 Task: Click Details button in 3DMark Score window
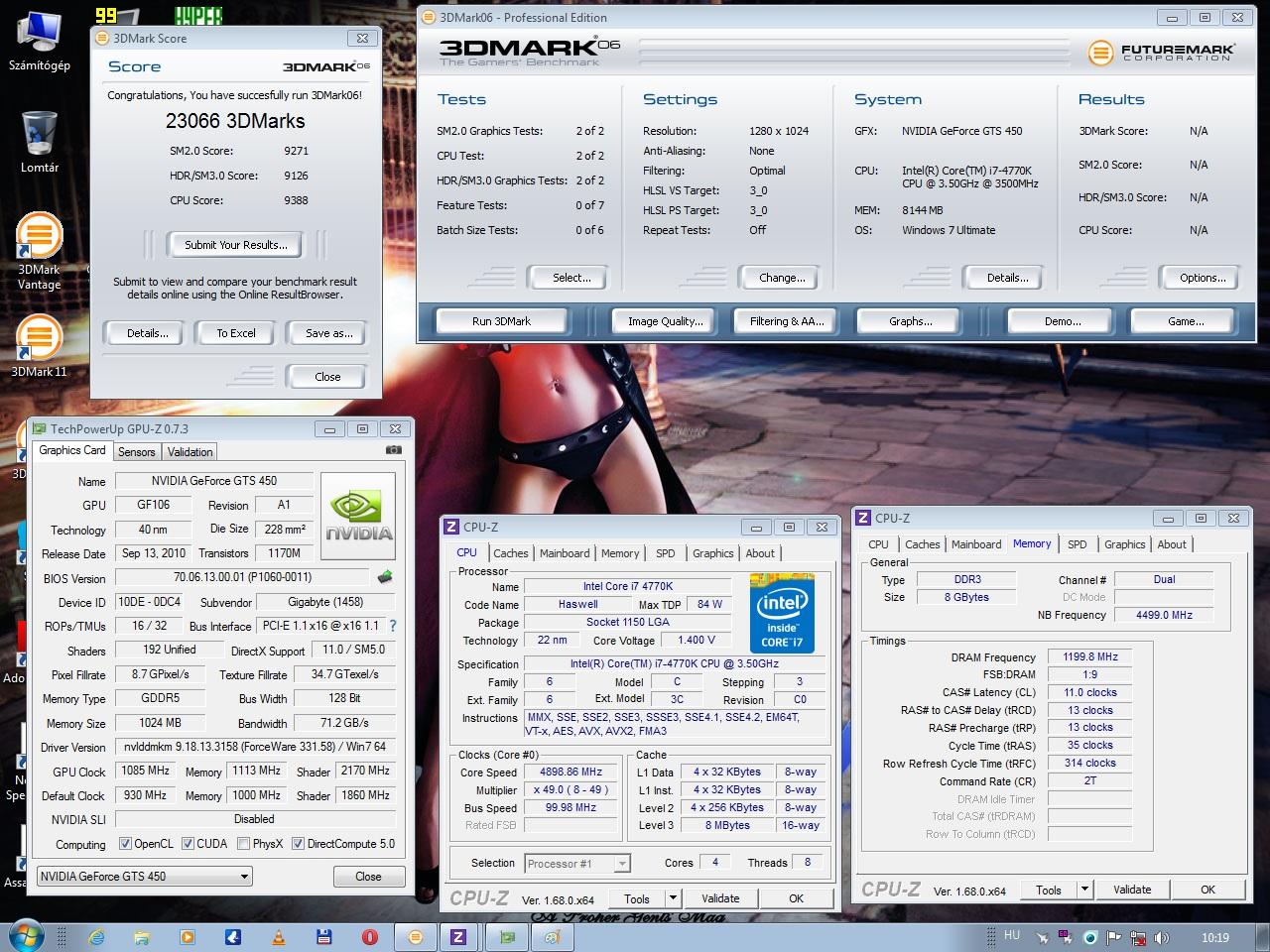[x=147, y=333]
